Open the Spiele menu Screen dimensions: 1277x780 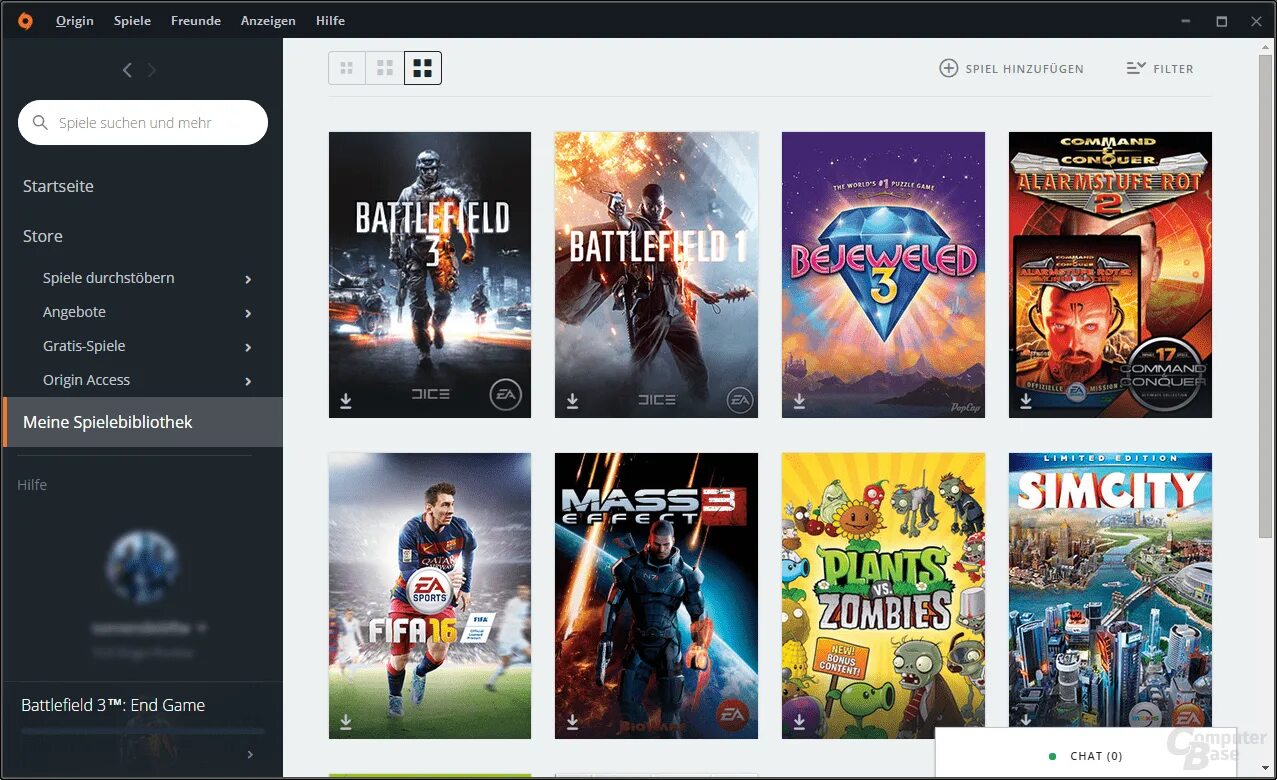[x=133, y=21]
